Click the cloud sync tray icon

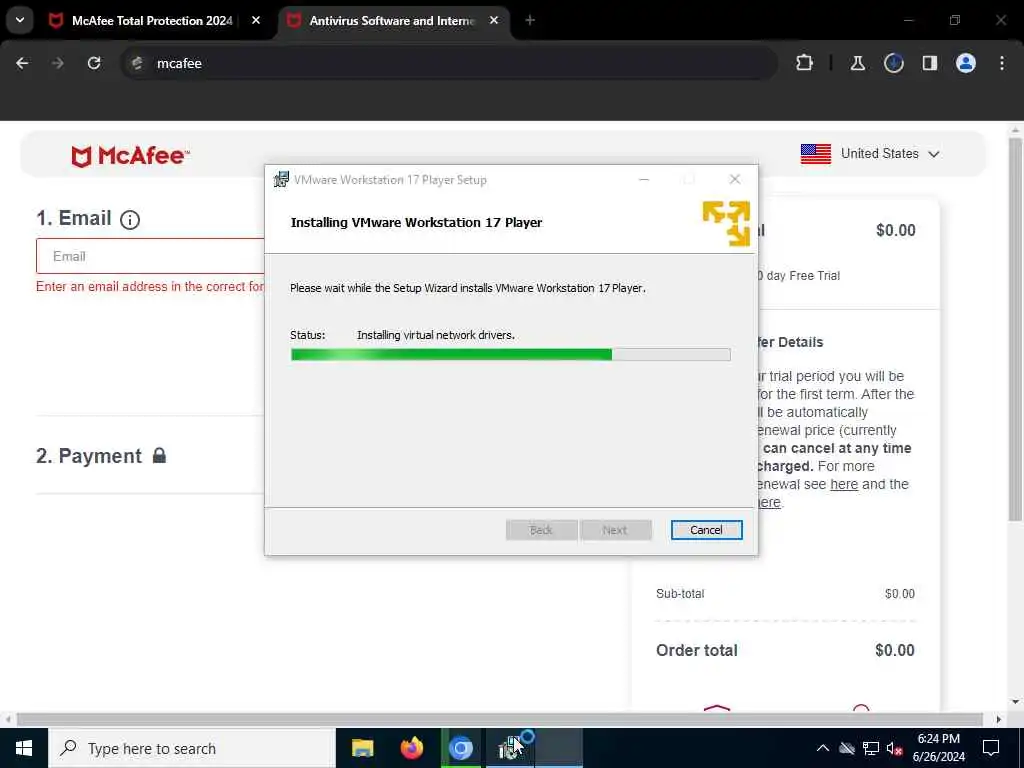click(x=847, y=748)
